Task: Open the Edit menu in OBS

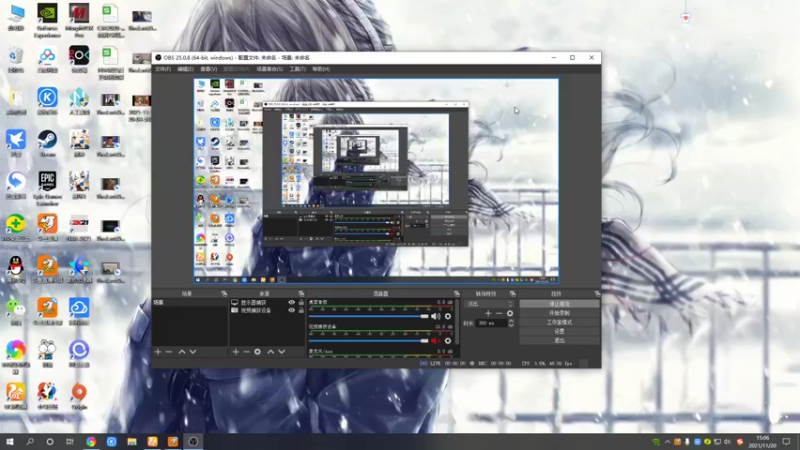Action: pyautogui.click(x=185, y=69)
